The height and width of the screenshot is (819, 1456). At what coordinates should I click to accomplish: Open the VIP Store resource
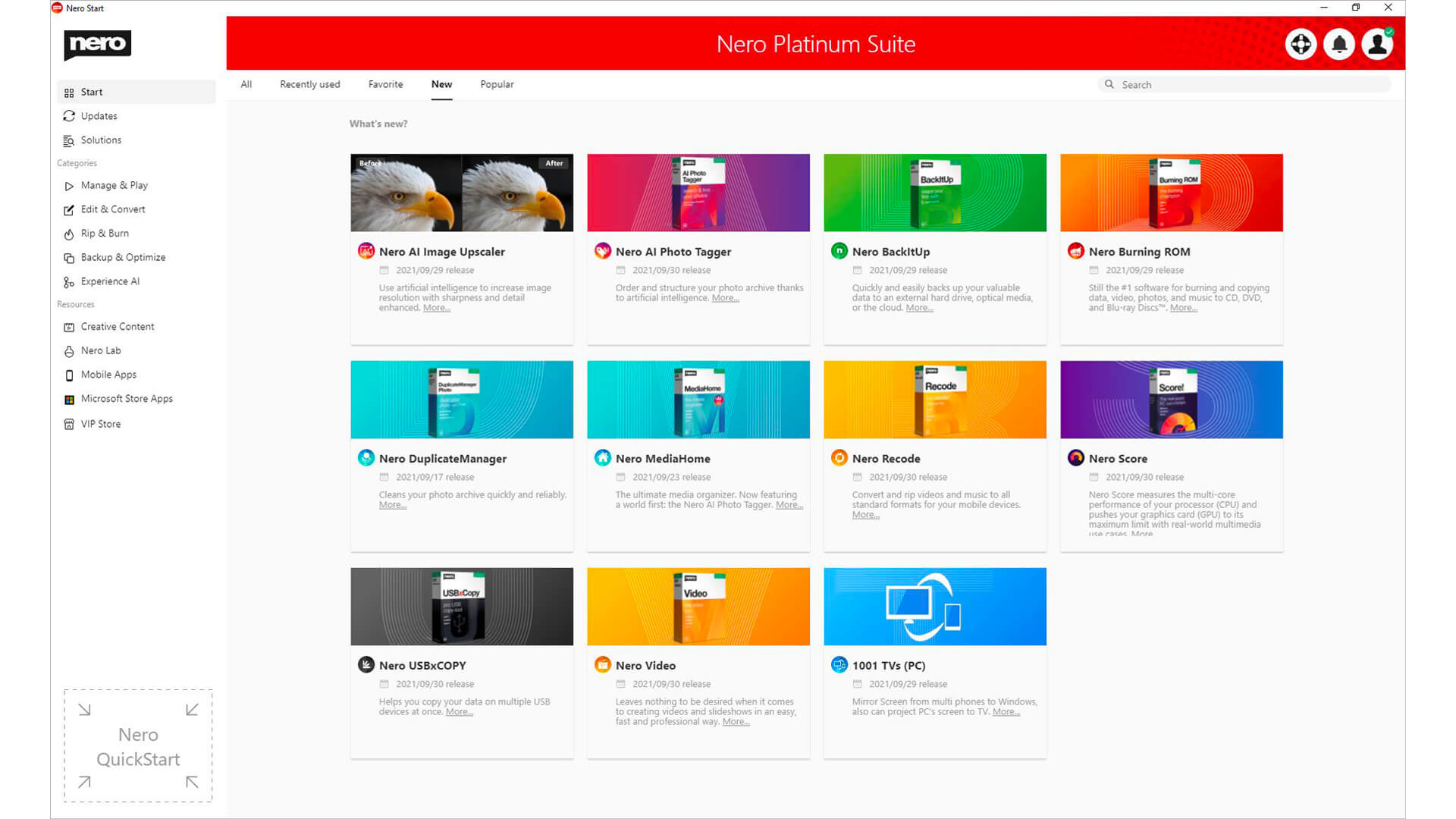pyautogui.click(x=100, y=424)
